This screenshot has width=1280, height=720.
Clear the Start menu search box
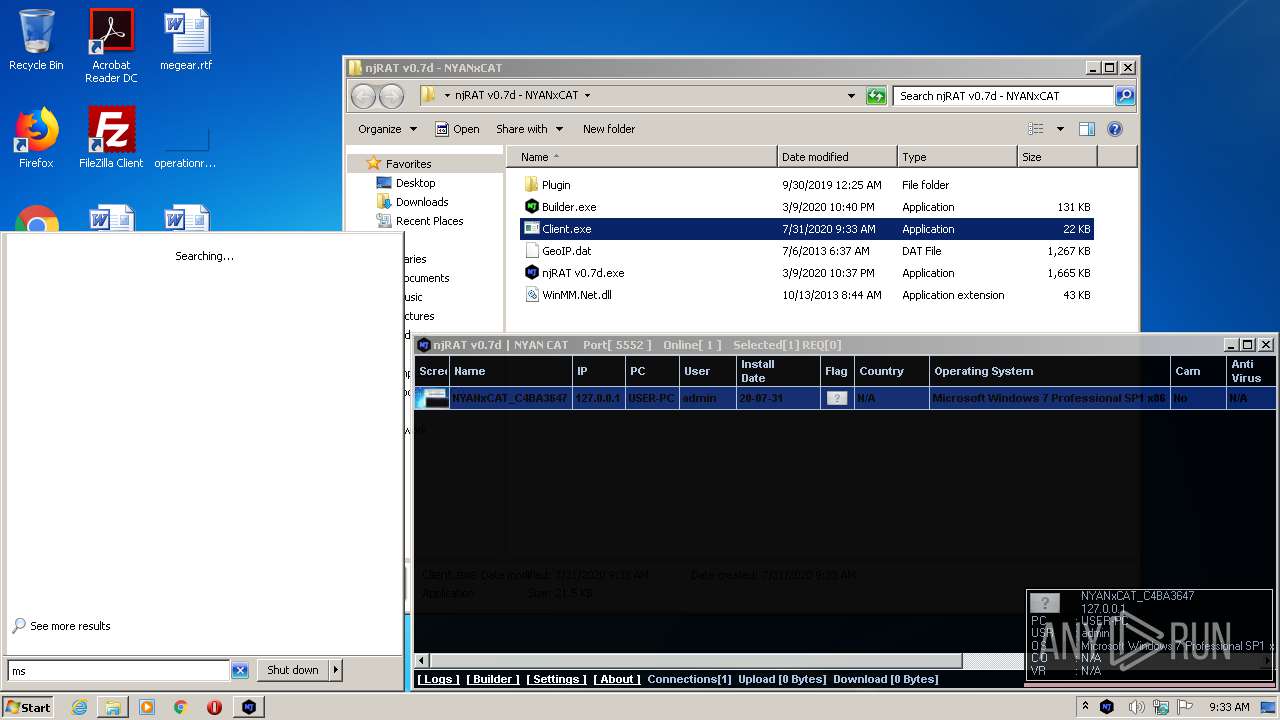240,670
